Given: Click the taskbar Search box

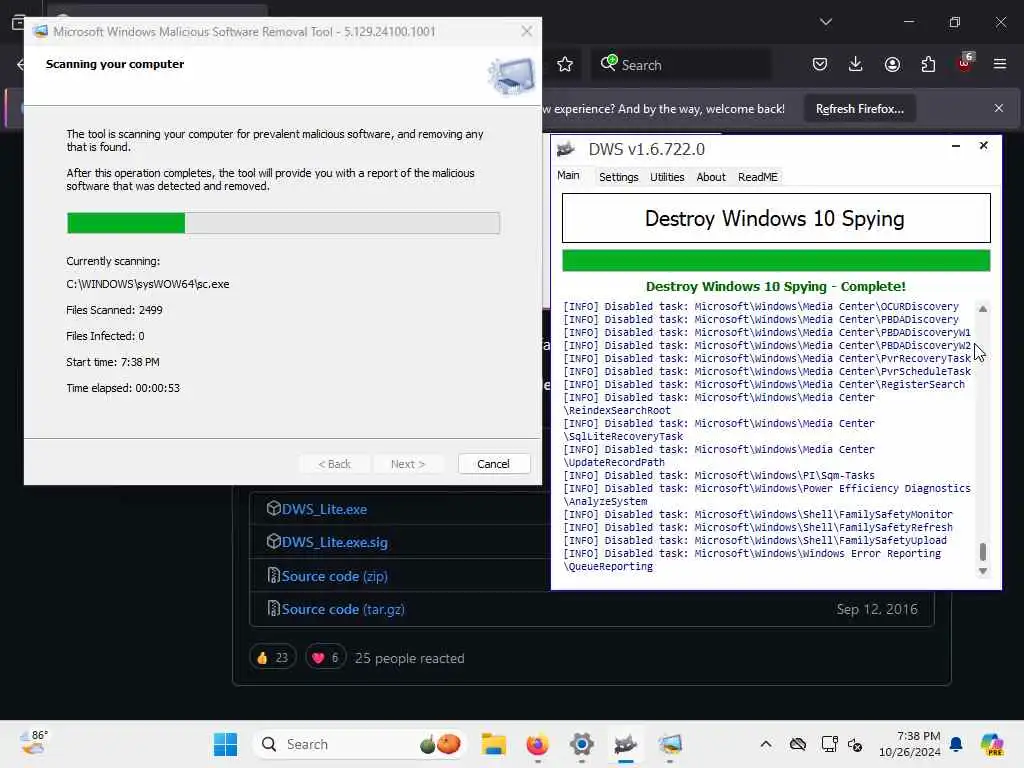Looking at the screenshot, I should click(360, 744).
